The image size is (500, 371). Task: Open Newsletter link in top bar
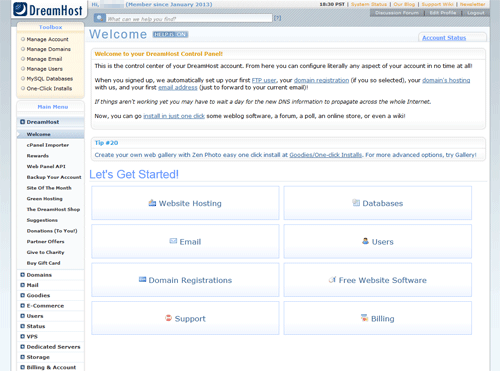click(x=472, y=4)
